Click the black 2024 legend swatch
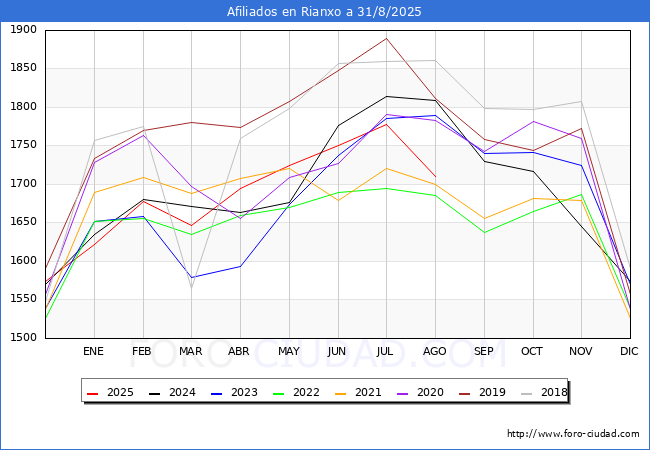Screen dimensions: 650x450 (155, 393)
